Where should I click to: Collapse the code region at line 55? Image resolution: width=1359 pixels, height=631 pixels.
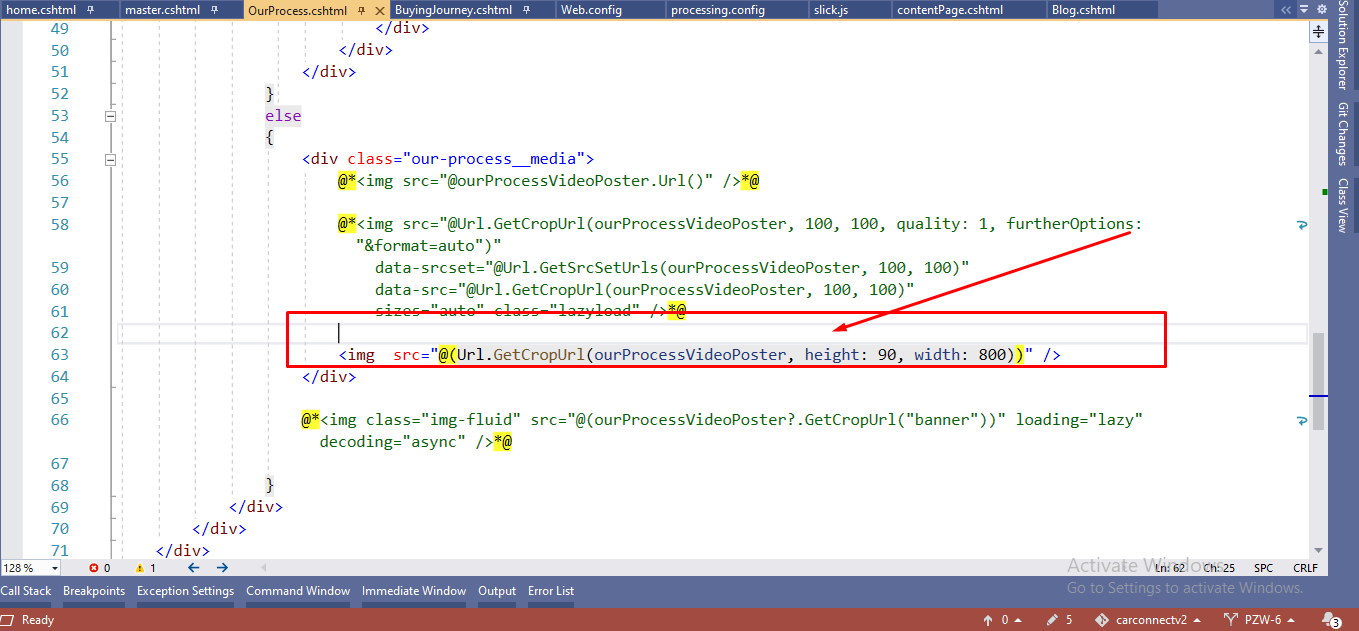click(x=110, y=158)
